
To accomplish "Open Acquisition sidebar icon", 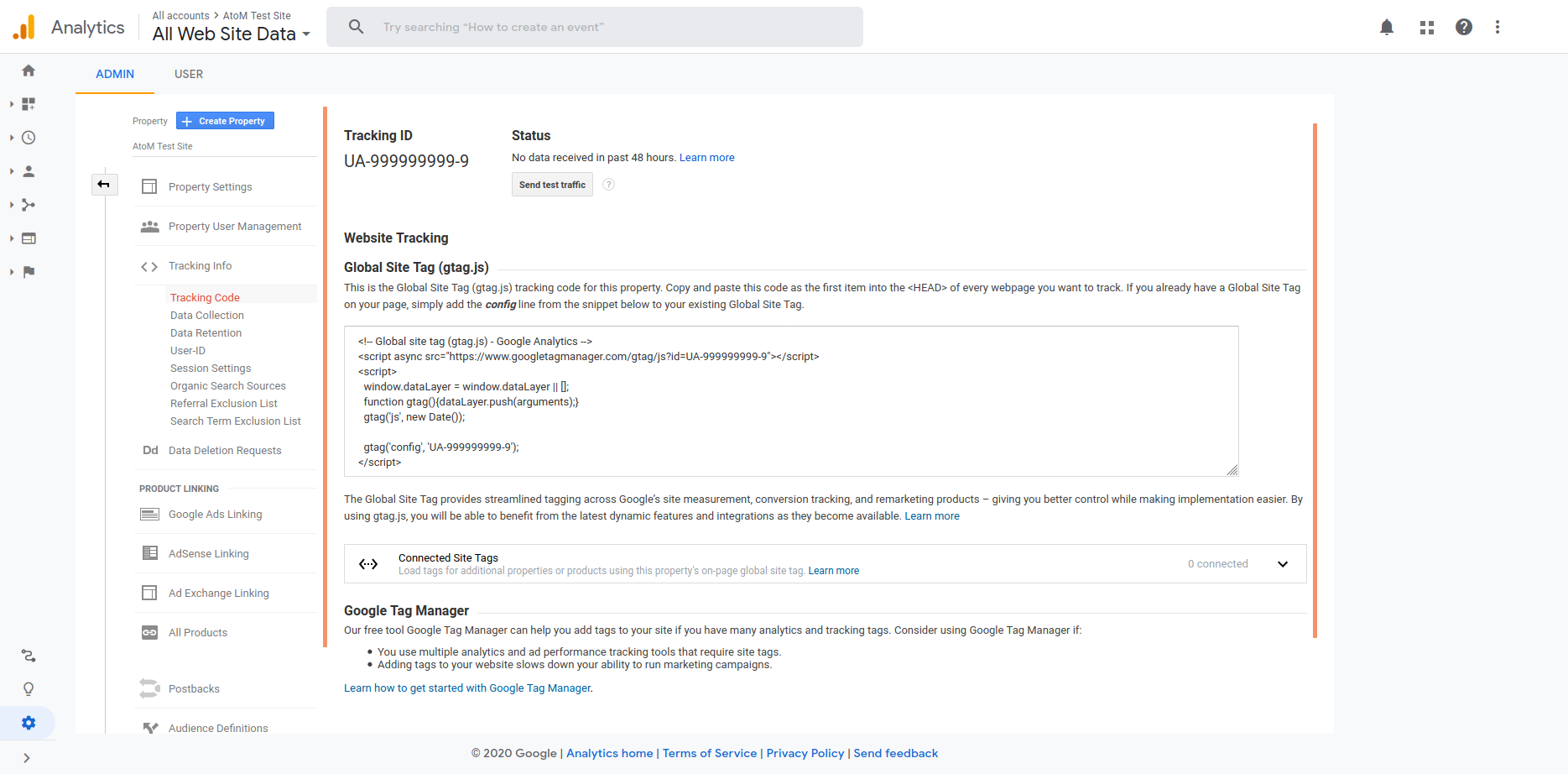I will (x=29, y=205).
